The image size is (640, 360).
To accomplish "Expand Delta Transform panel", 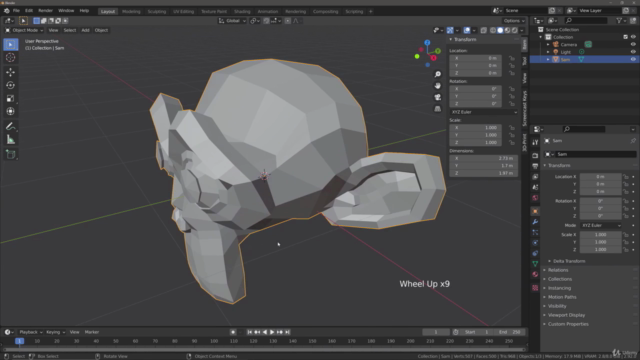I will point(569,261).
